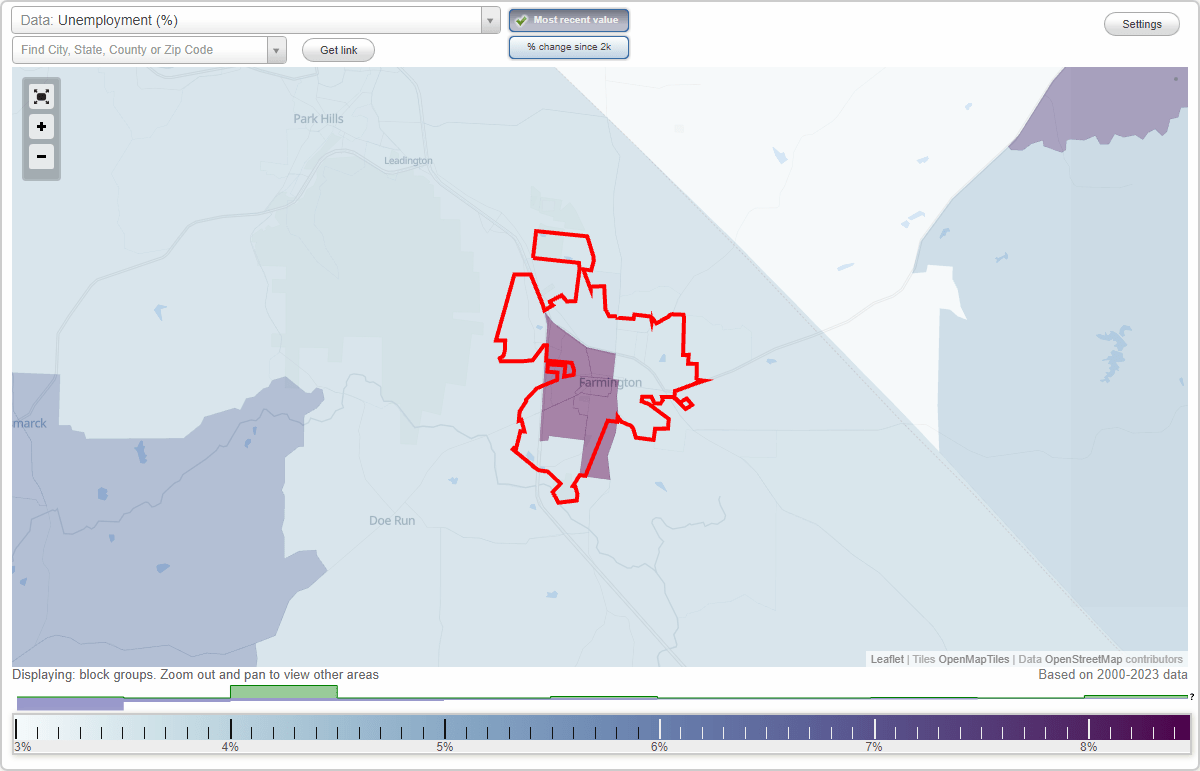Click the Park Hills map label
Screen dimensions: 1200x771
click(318, 118)
